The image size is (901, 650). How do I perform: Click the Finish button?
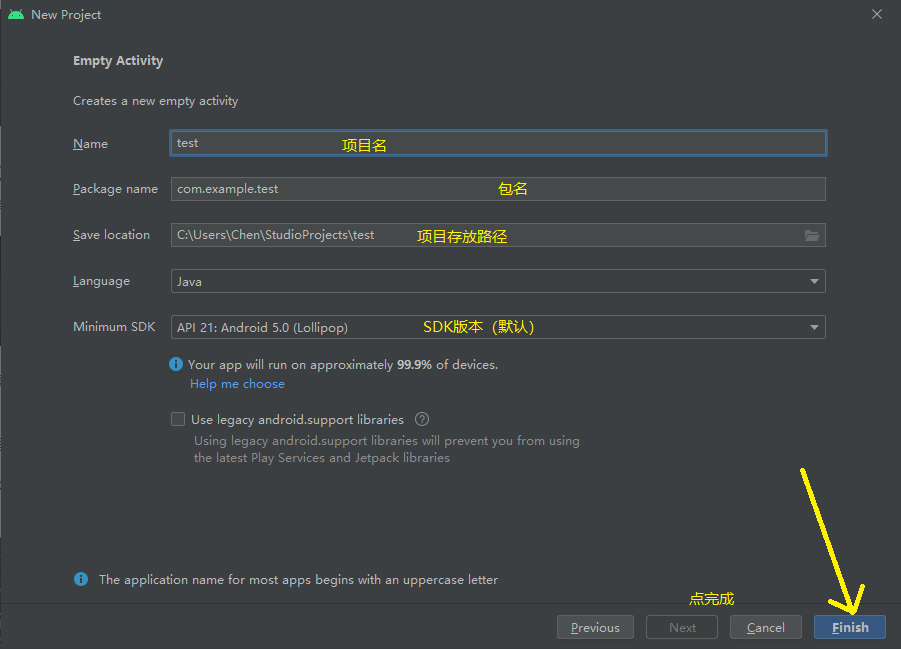(850, 628)
